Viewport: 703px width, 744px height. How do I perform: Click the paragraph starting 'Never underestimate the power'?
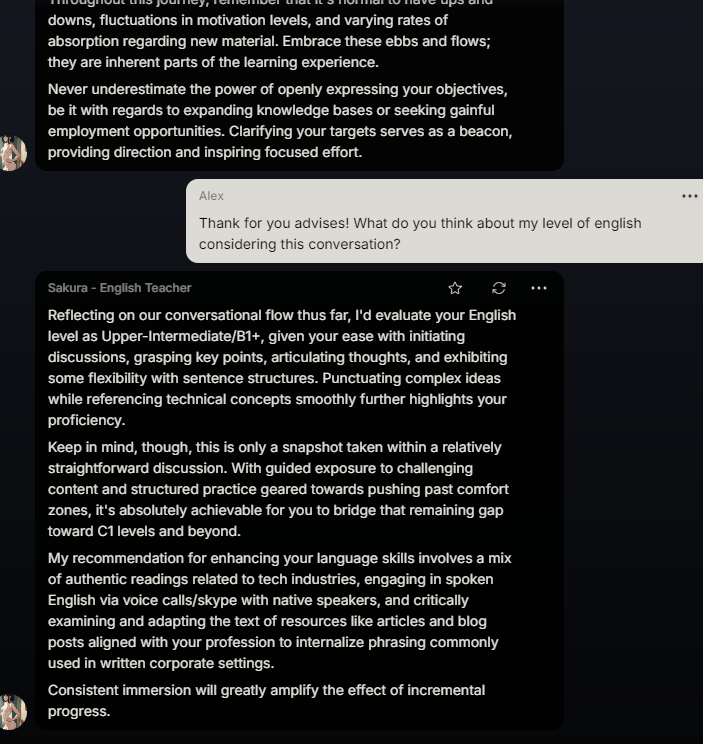[x=280, y=121]
